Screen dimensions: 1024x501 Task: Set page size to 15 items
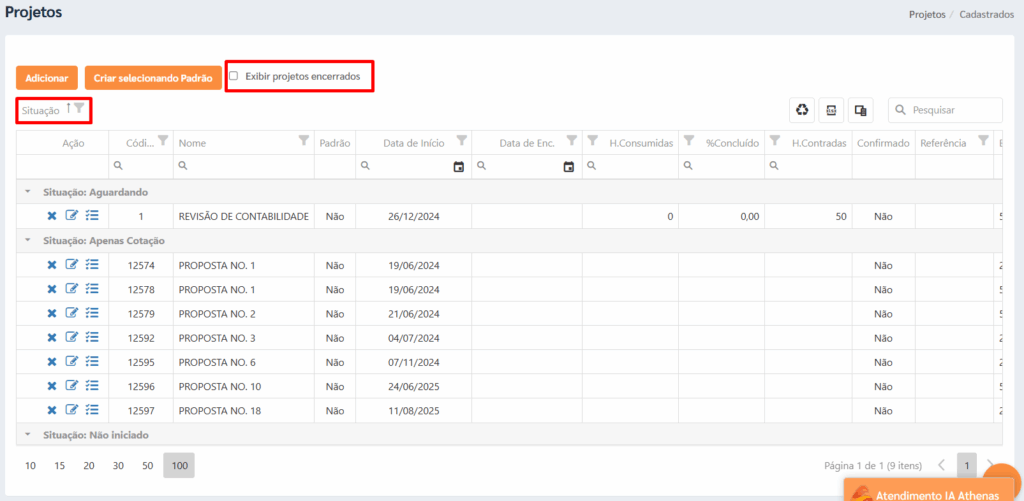coord(60,466)
